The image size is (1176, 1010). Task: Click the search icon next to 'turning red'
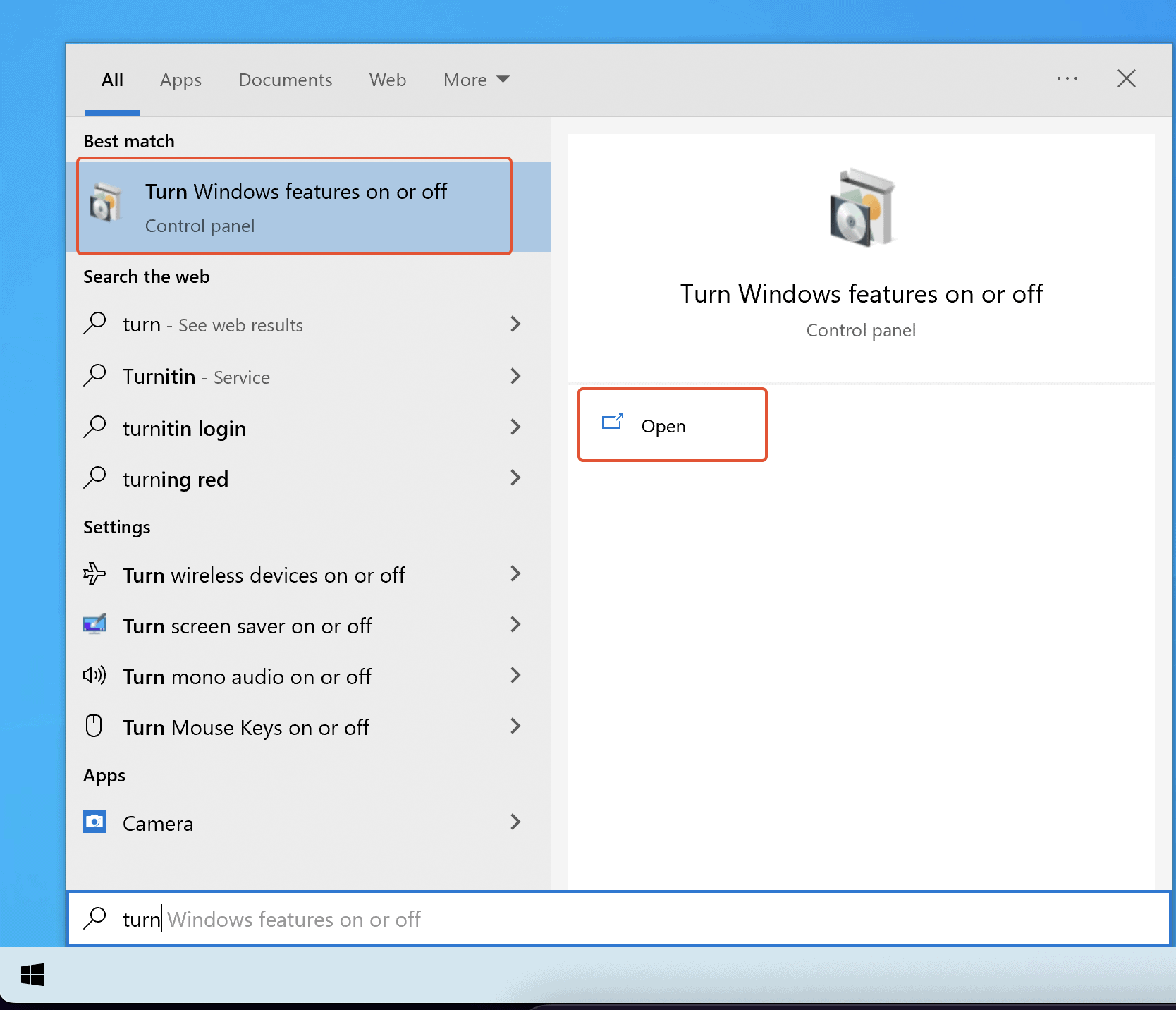[95, 477]
